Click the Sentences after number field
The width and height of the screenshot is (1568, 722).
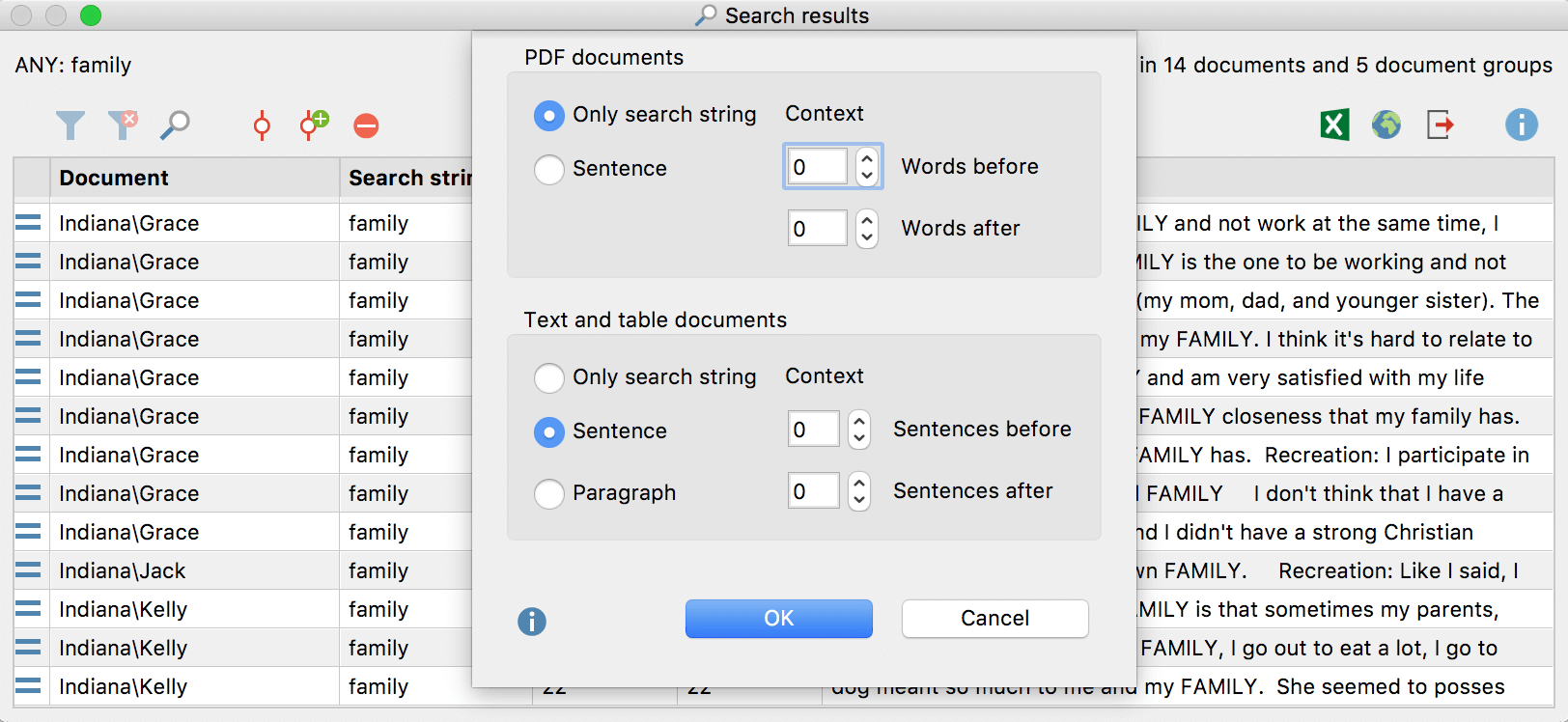coord(814,491)
